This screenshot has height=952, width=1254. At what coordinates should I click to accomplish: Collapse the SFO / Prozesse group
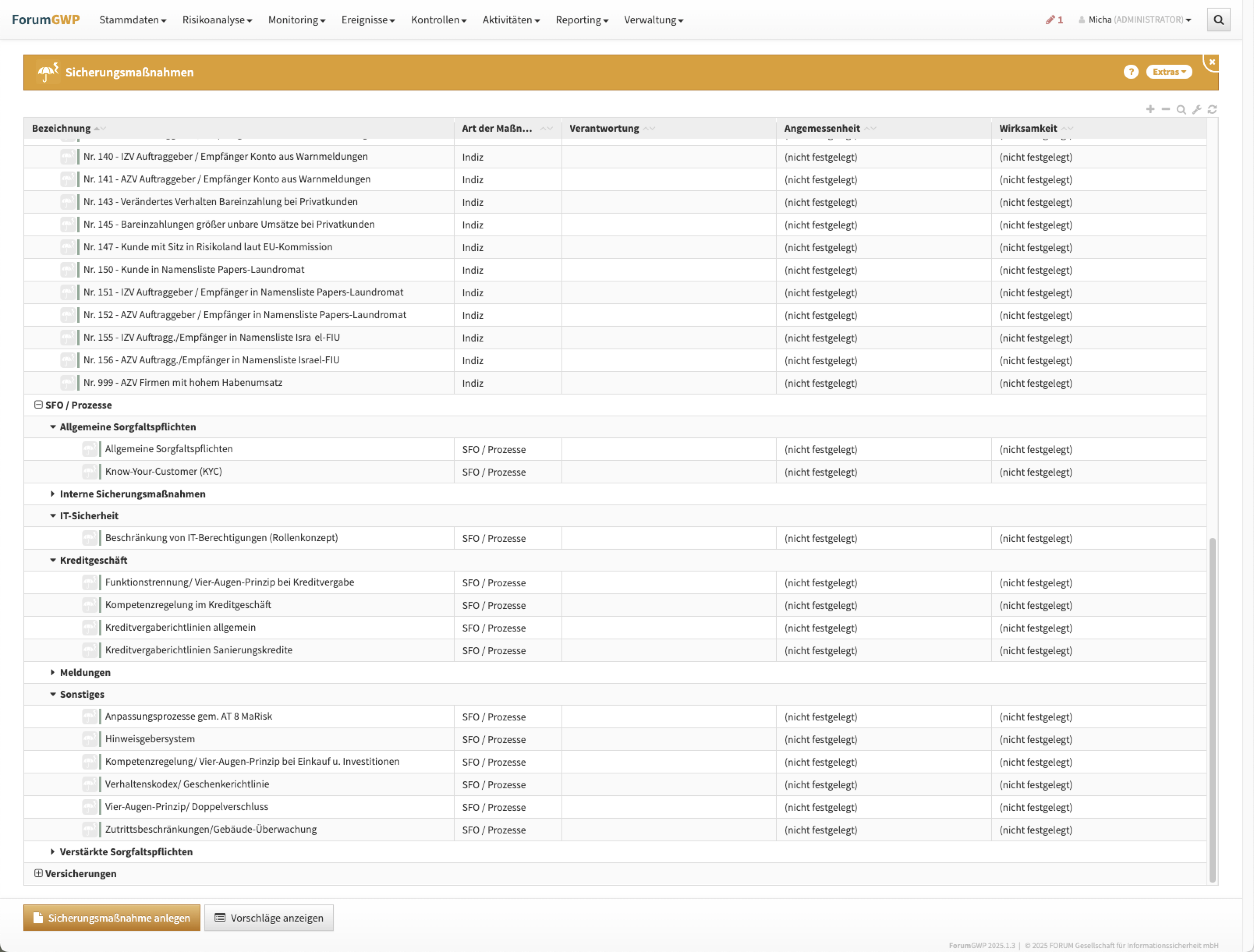click(x=39, y=405)
